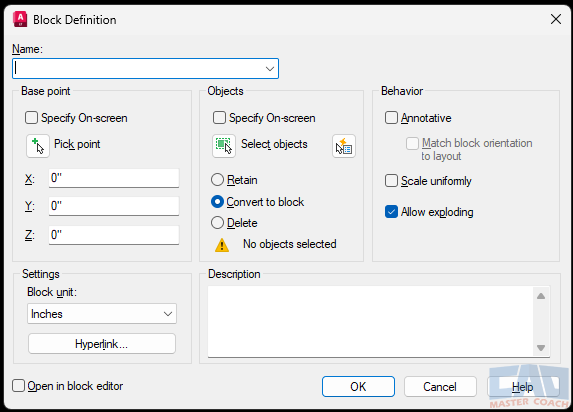Click the Pick point icon button

click(x=38, y=146)
